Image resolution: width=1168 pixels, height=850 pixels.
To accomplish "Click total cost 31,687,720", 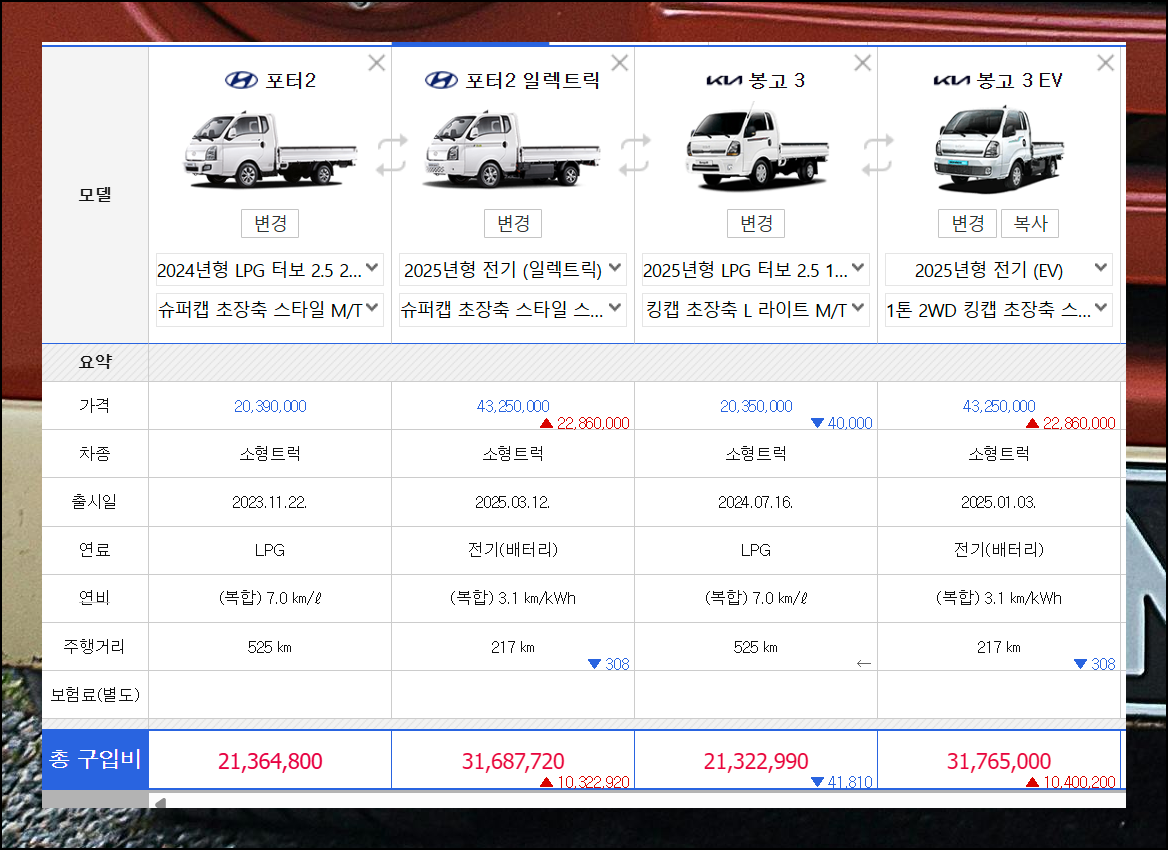I will click(x=512, y=761).
